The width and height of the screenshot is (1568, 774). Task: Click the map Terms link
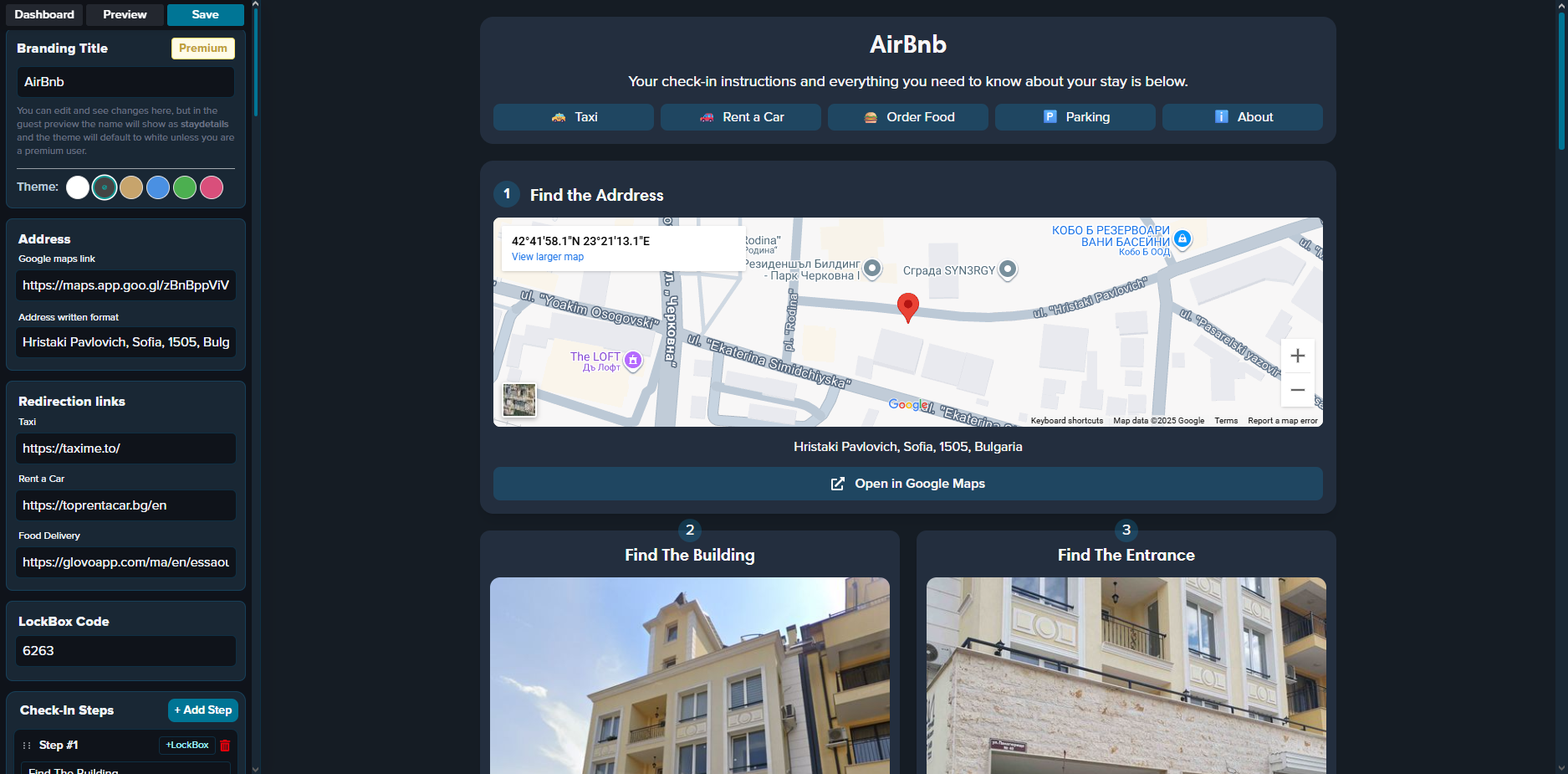click(1226, 421)
